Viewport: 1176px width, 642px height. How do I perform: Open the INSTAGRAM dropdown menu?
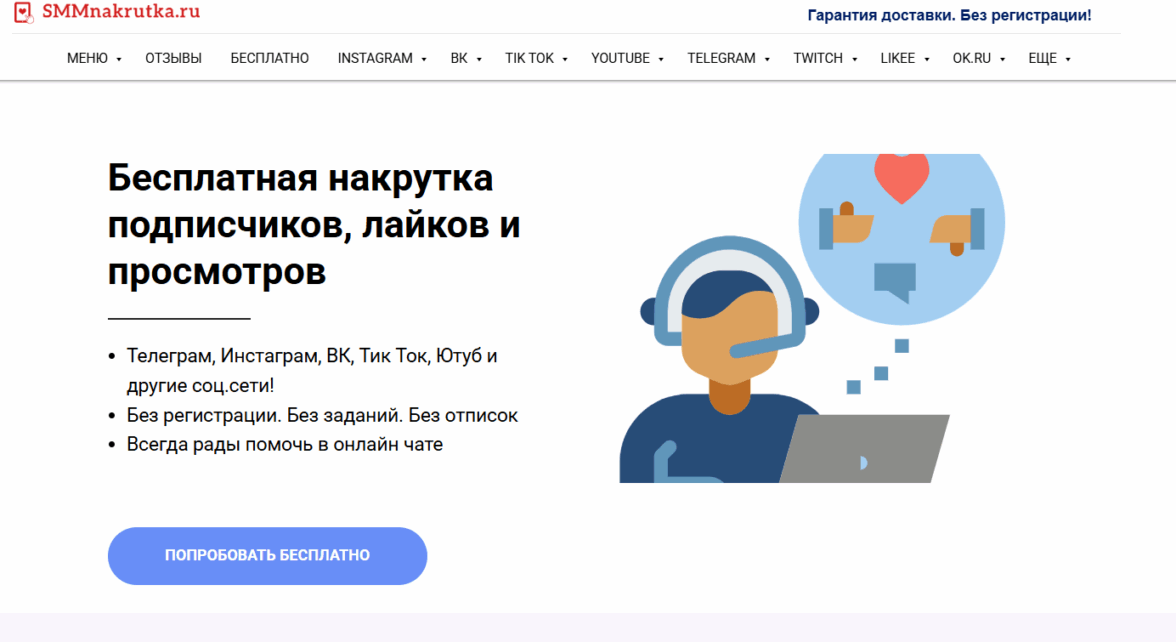click(x=382, y=58)
